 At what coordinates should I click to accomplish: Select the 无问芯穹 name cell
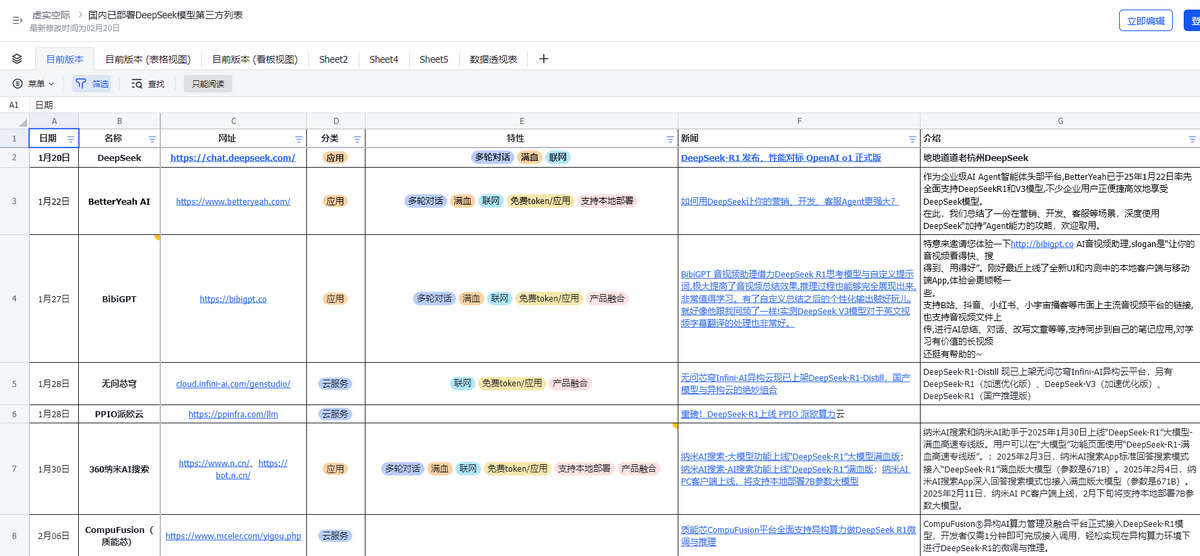(x=119, y=383)
